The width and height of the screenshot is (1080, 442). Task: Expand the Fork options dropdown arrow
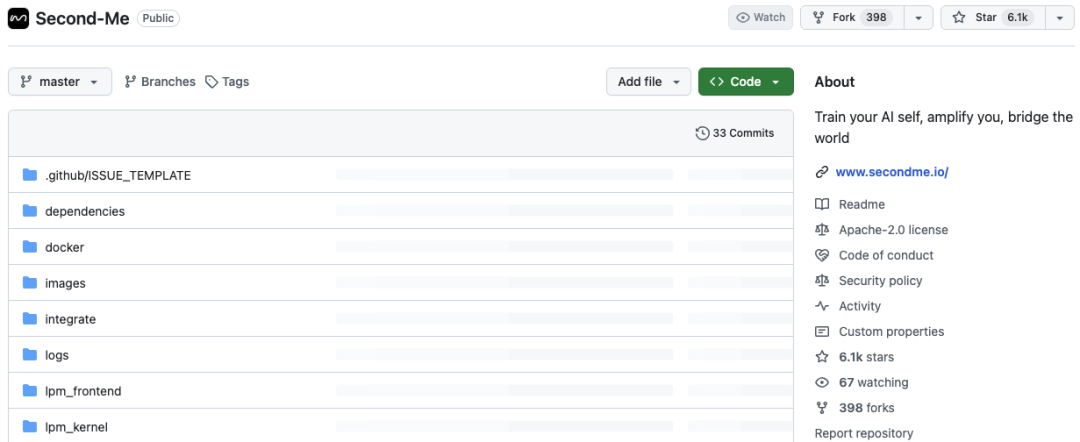click(919, 18)
